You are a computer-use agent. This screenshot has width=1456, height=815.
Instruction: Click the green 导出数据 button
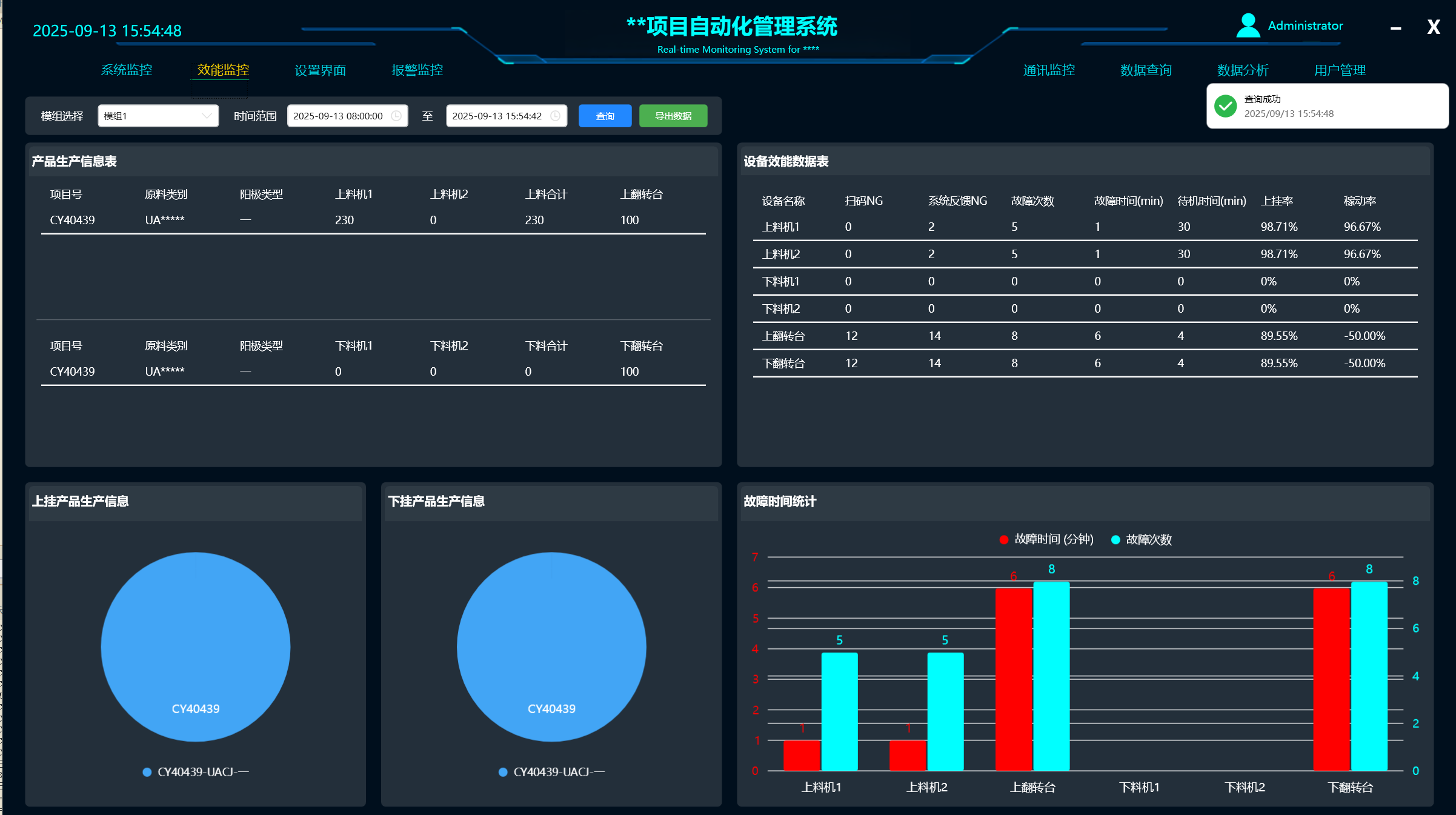673,116
